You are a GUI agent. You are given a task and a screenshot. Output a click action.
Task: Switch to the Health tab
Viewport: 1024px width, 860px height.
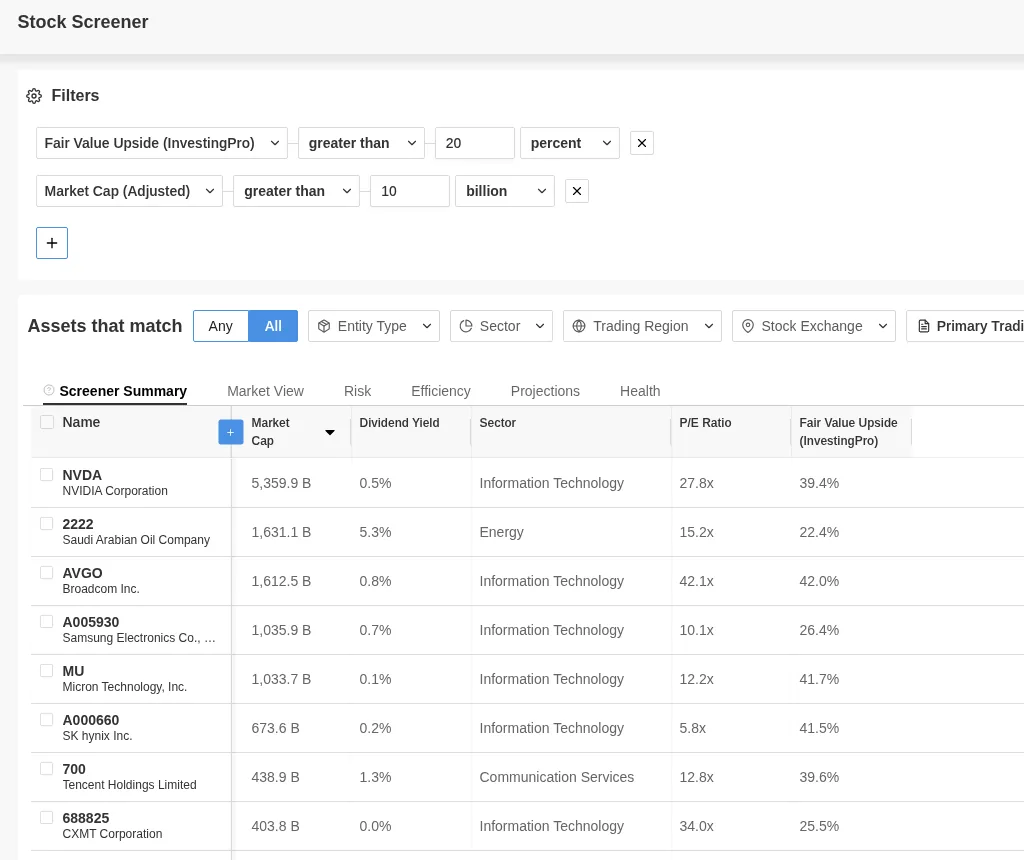640,391
